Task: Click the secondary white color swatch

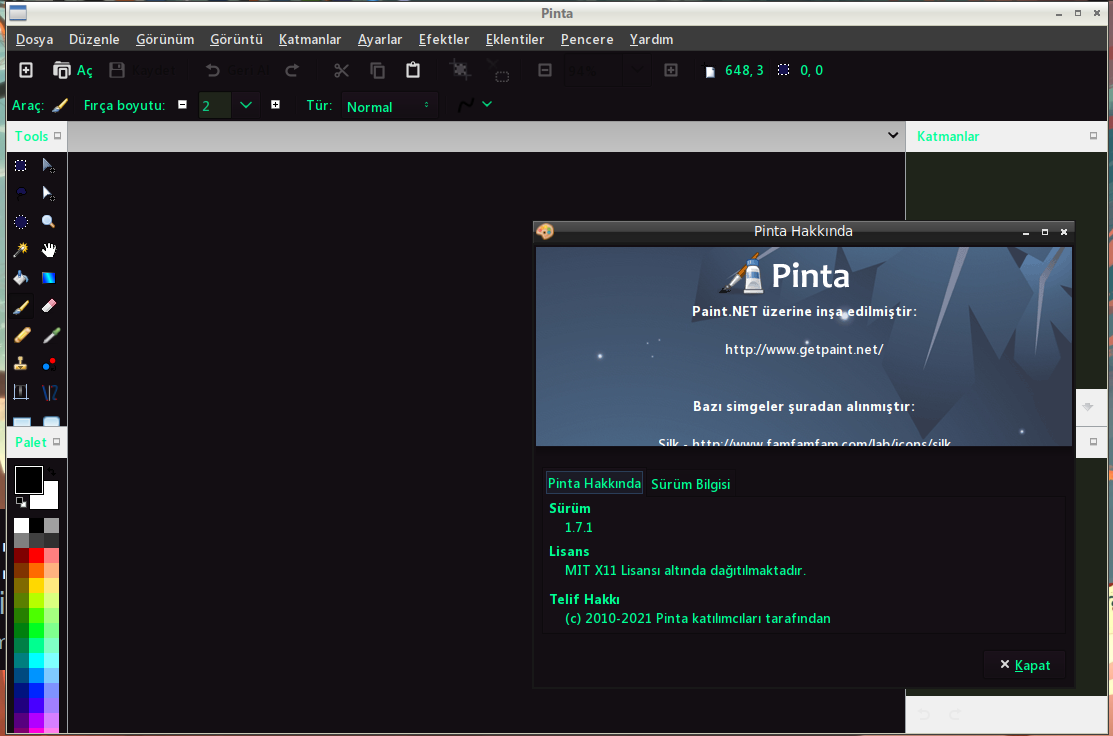Action: [x=46, y=498]
